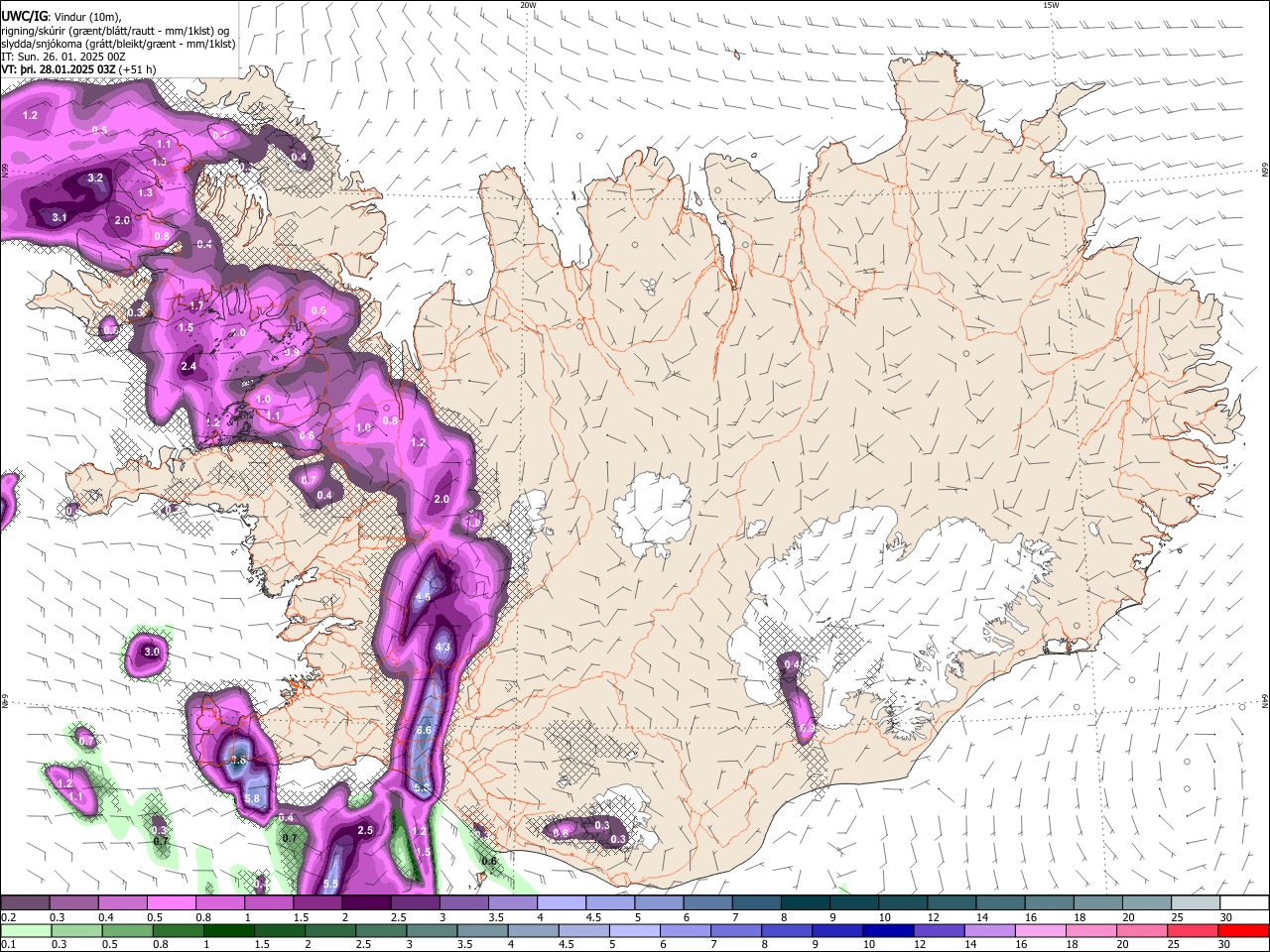
Task: Click the 'slydda/snjókoma' legend description line
Action: pos(118,44)
